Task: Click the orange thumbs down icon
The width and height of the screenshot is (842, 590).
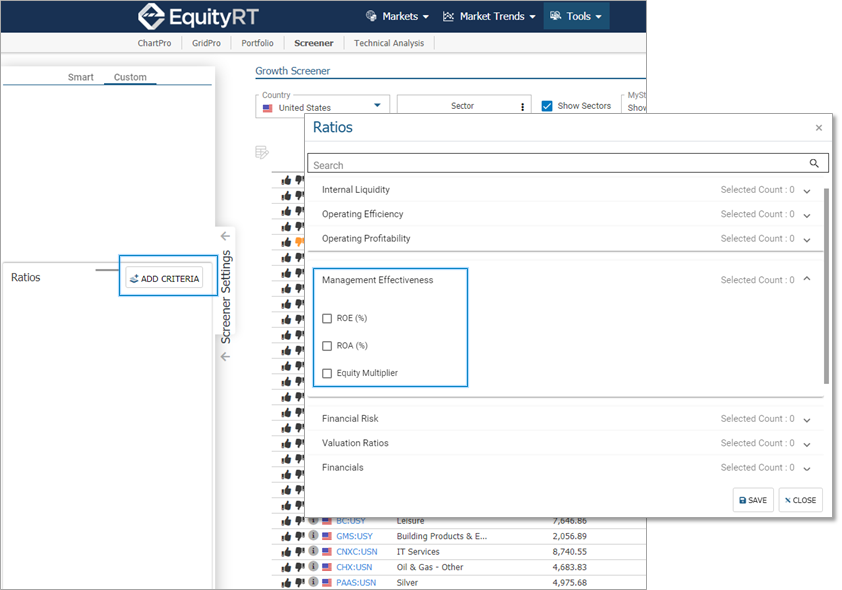Action: [300, 242]
